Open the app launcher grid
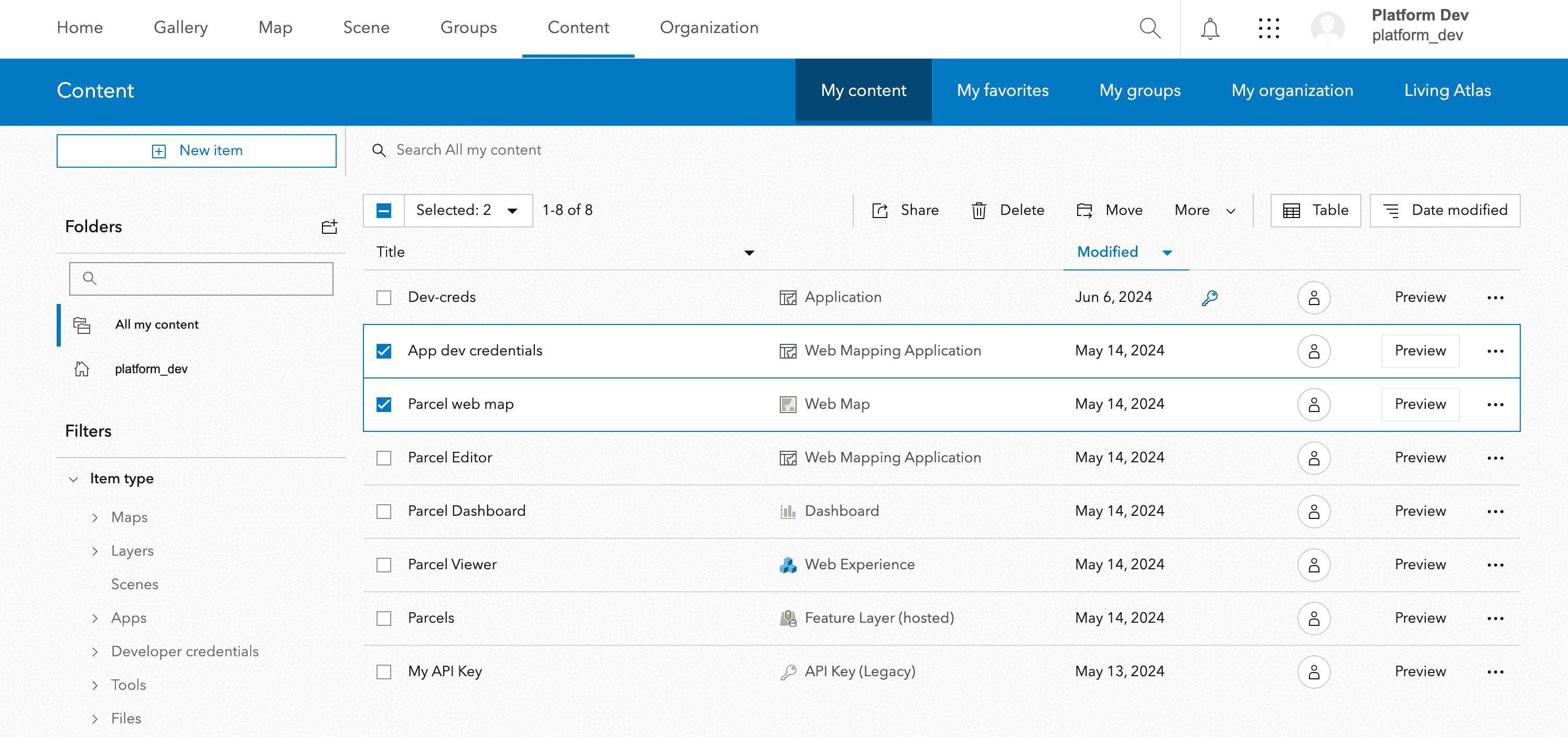The height and width of the screenshot is (737, 1568). click(1269, 28)
